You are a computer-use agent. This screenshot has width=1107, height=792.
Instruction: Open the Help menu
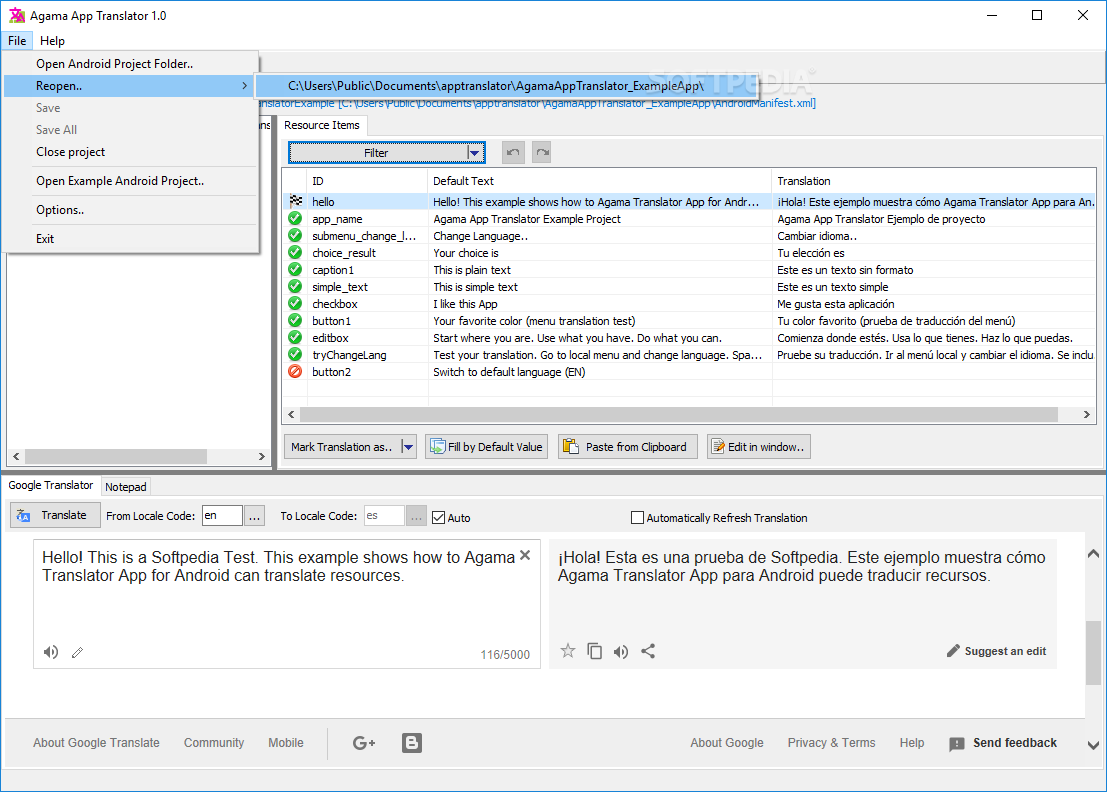(x=52, y=41)
